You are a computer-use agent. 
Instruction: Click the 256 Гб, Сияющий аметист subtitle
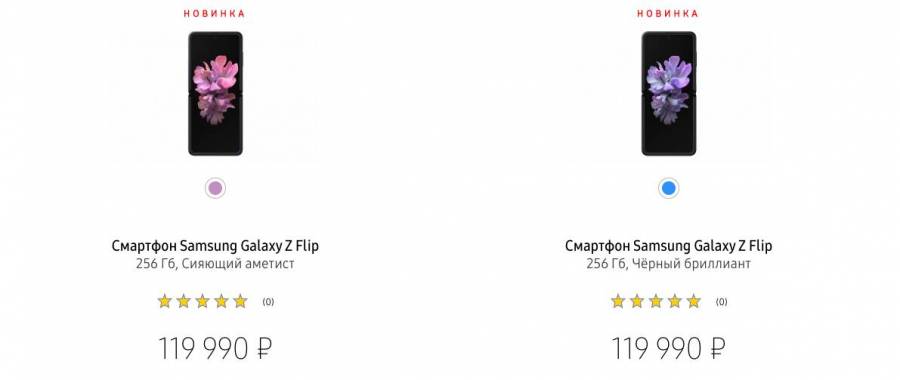click(215, 264)
